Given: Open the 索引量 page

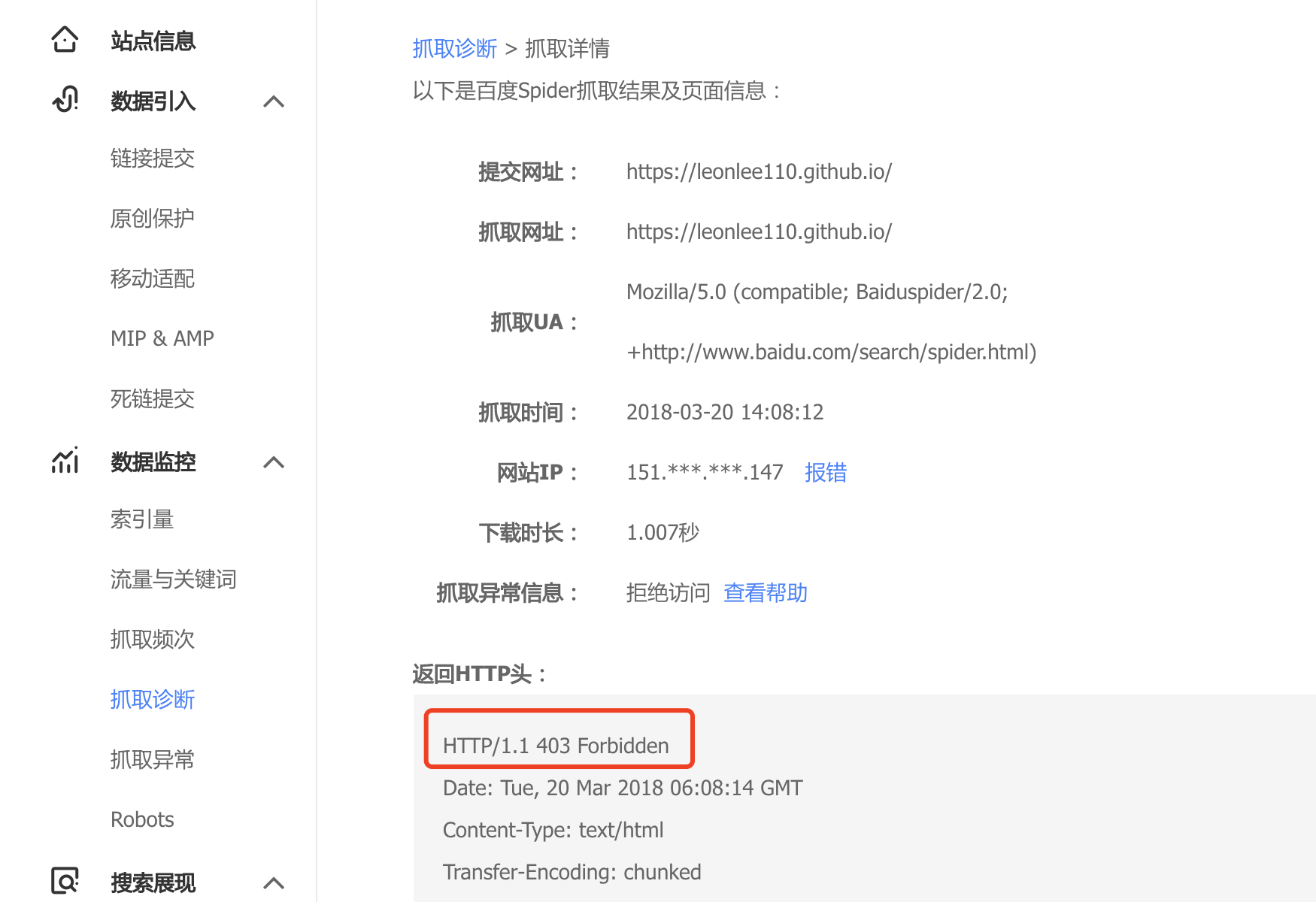Looking at the screenshot, I should (142, 519).
